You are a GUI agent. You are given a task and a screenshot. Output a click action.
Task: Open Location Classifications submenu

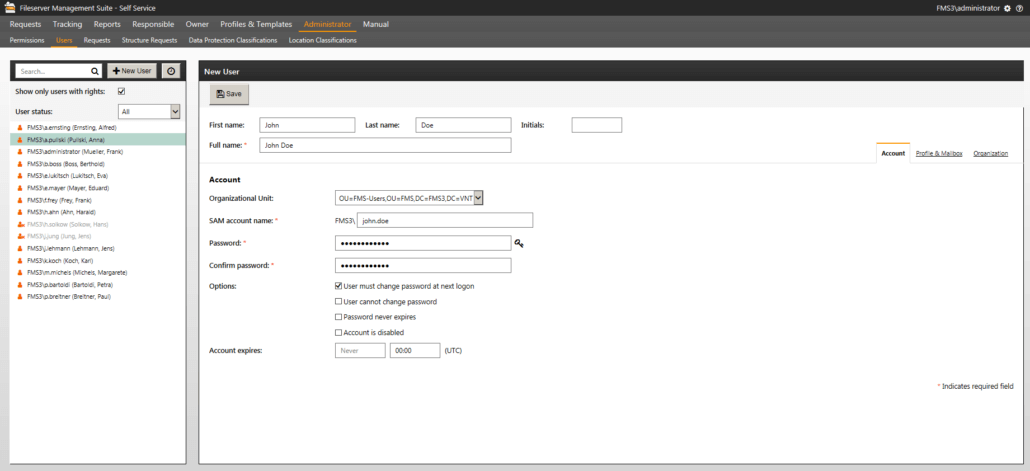coord(323,40)
